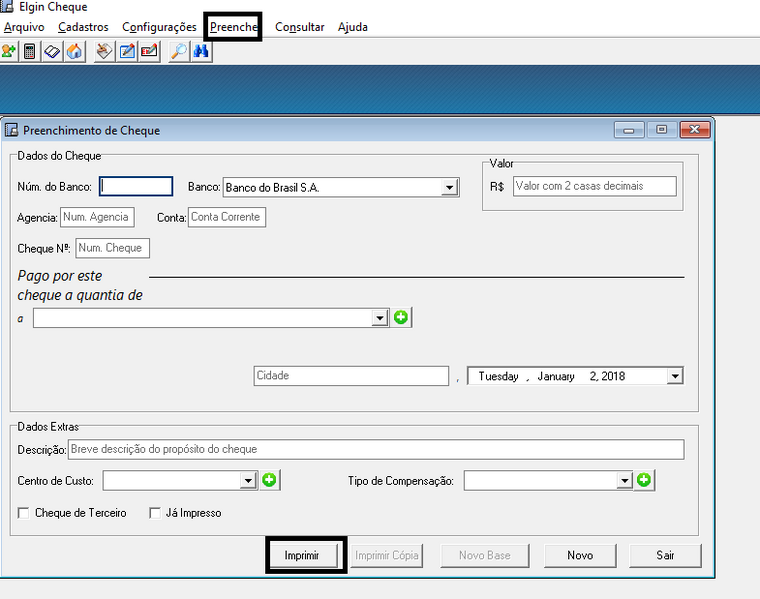The height and width of the screenshot is (599, 760).
Task: Click the Novo button
Action: pyautogui.click(x=580, y=555)
